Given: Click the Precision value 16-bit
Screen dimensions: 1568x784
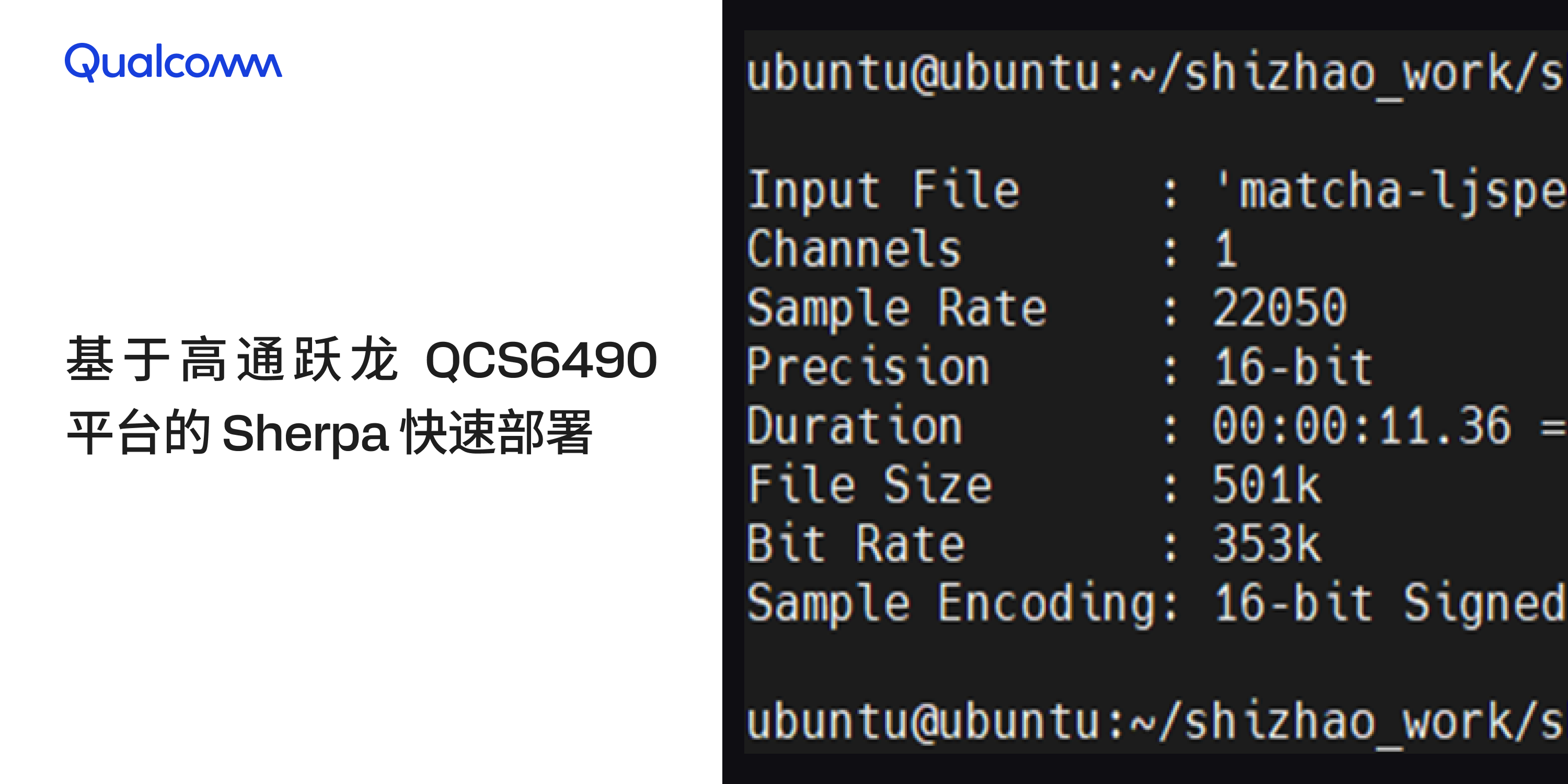Looking at the screenshot, I should point(1293,367).
